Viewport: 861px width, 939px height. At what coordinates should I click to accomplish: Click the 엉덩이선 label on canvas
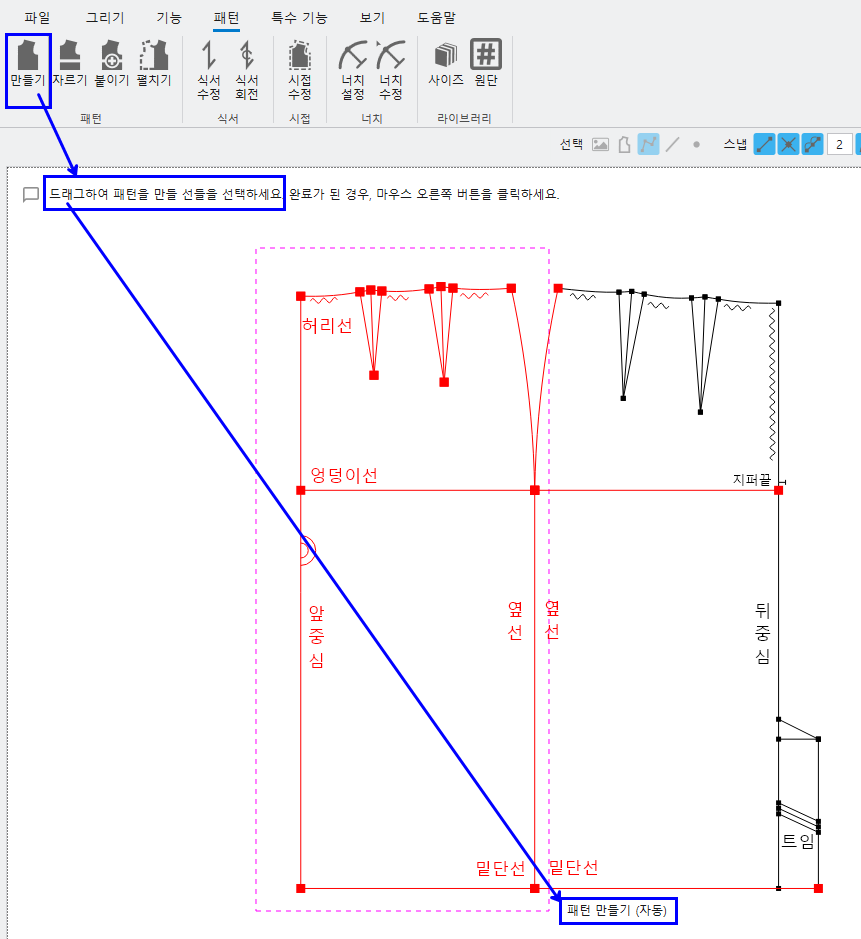pos(344,475)
